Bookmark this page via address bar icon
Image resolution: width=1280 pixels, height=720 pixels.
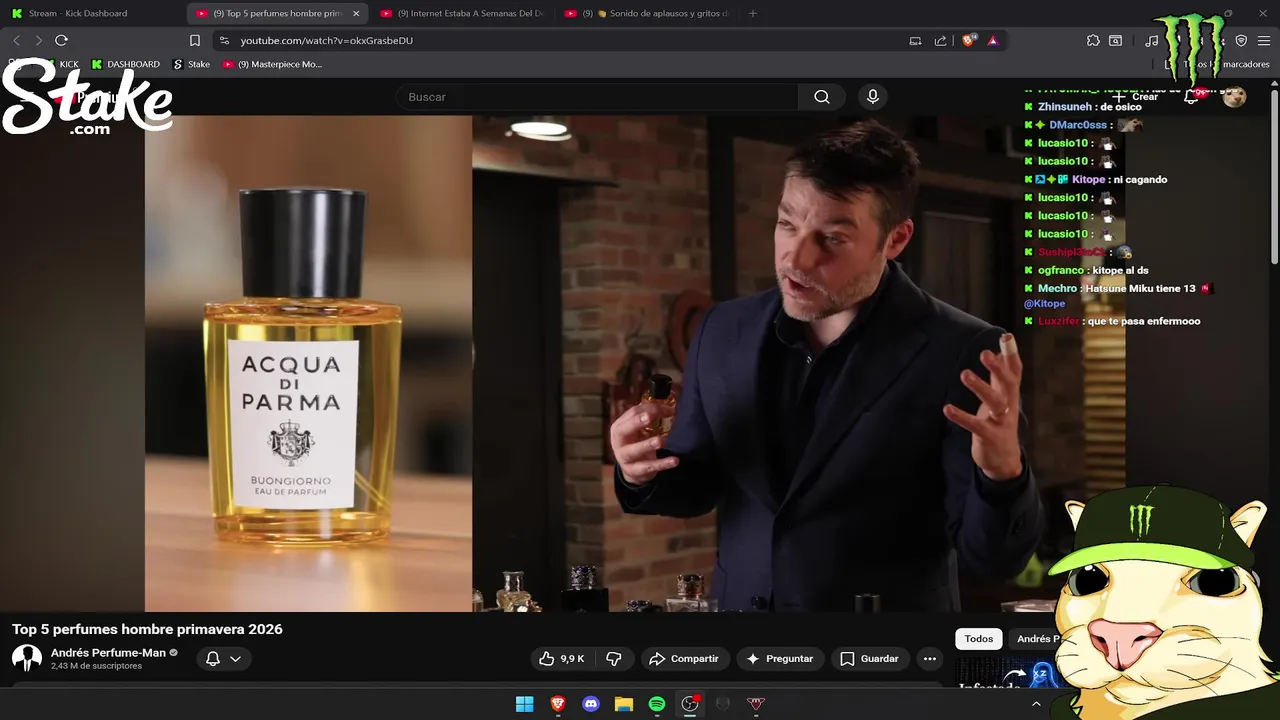[x=195, y=40]
